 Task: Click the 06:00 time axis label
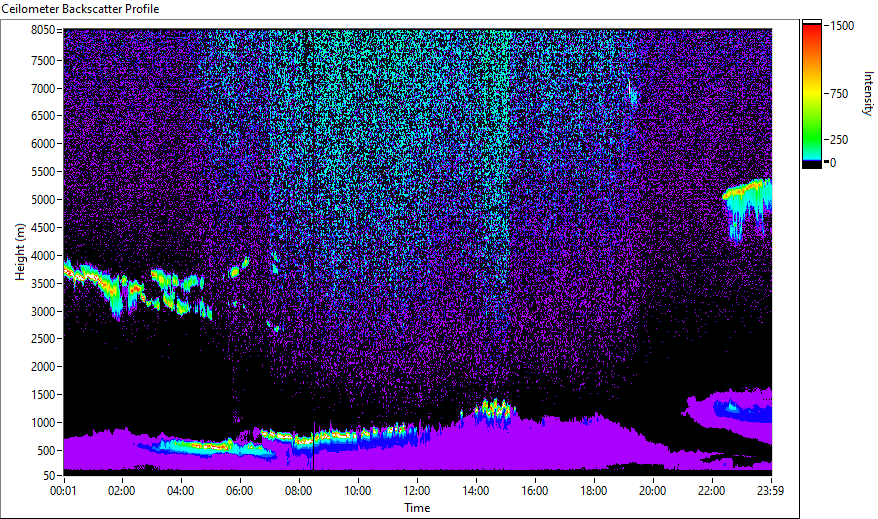(x=240, y=491)
